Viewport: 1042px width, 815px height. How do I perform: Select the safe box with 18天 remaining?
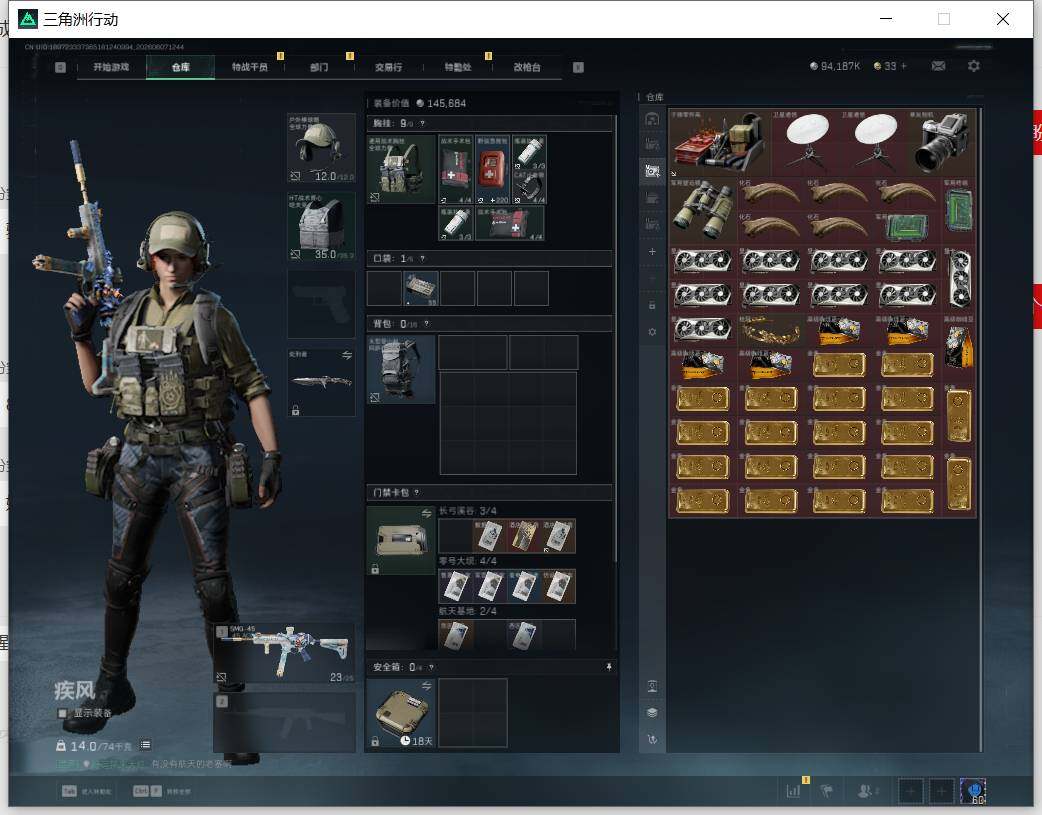[401, 713]
